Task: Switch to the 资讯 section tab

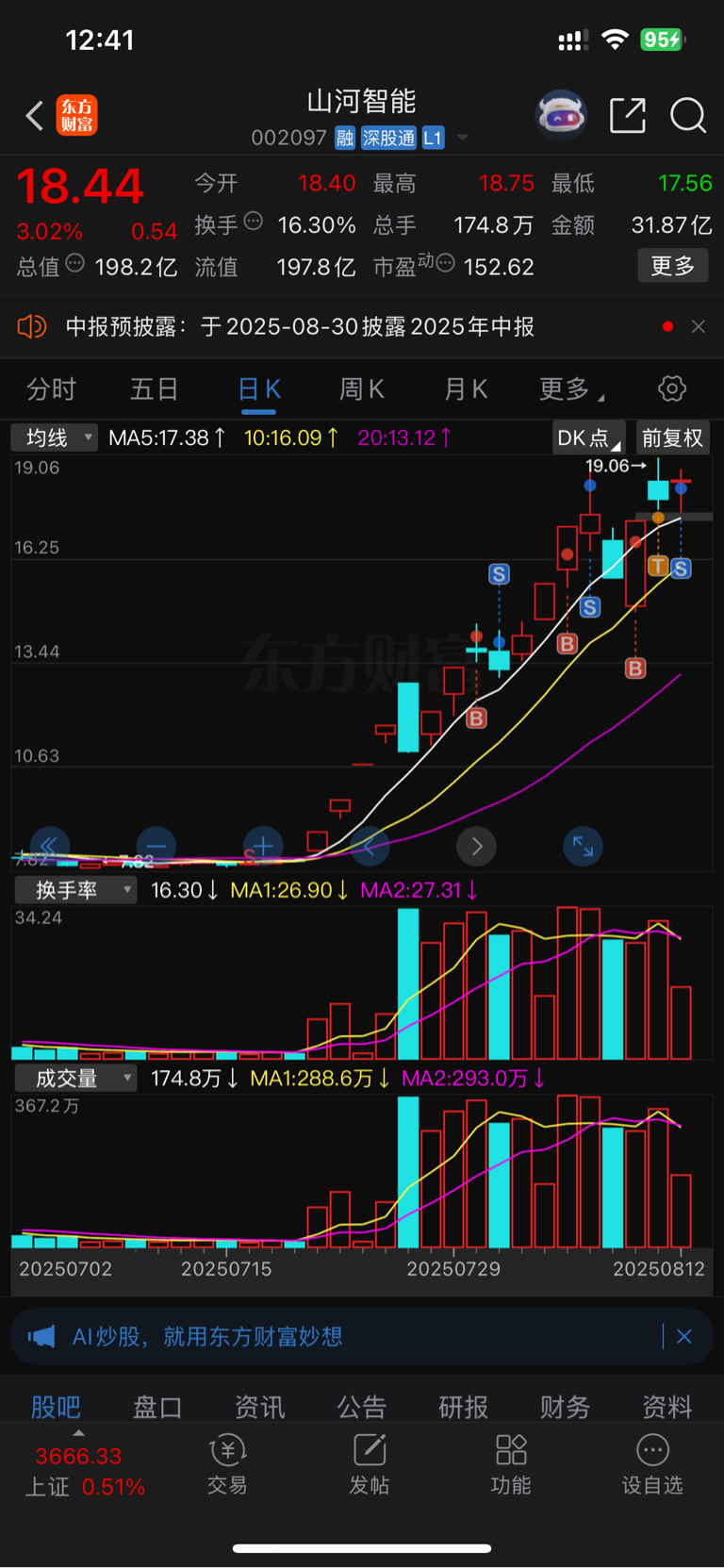Action: (x=259, y=1407)
